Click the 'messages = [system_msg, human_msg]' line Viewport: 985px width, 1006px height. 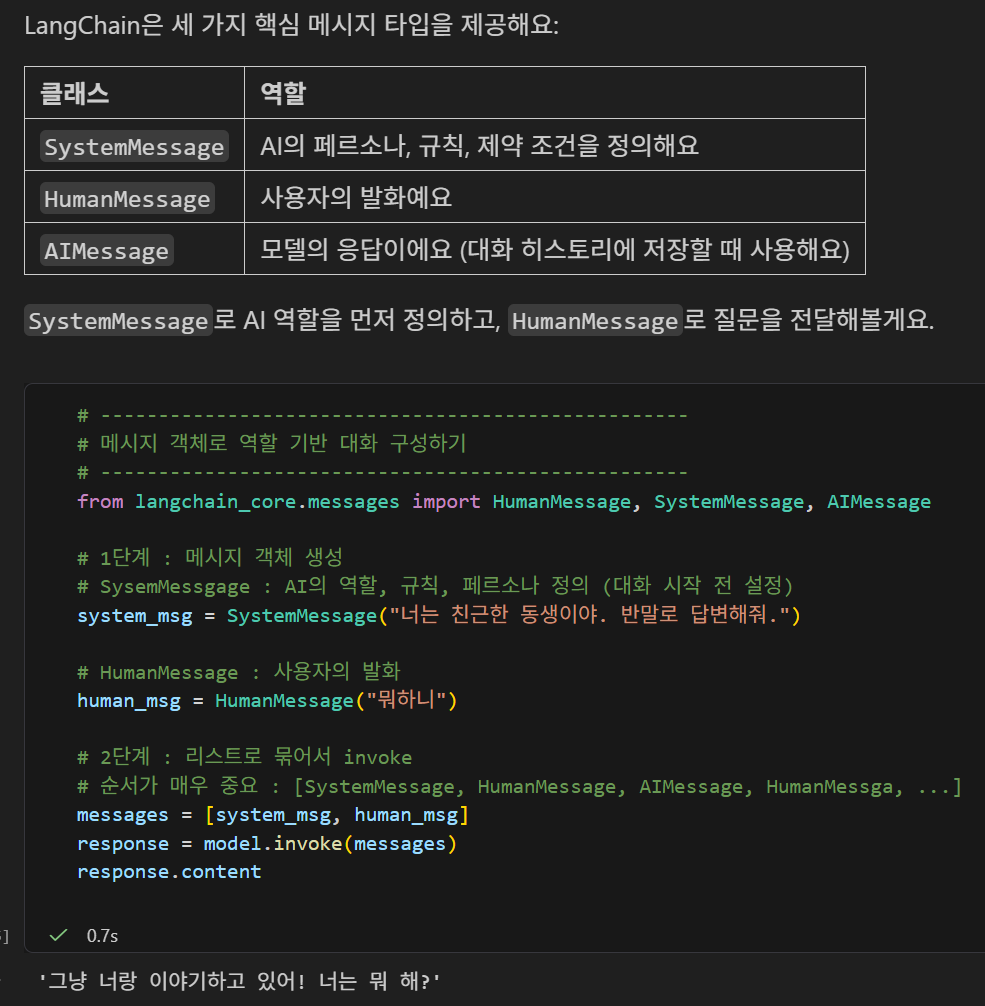coord(273,815)
